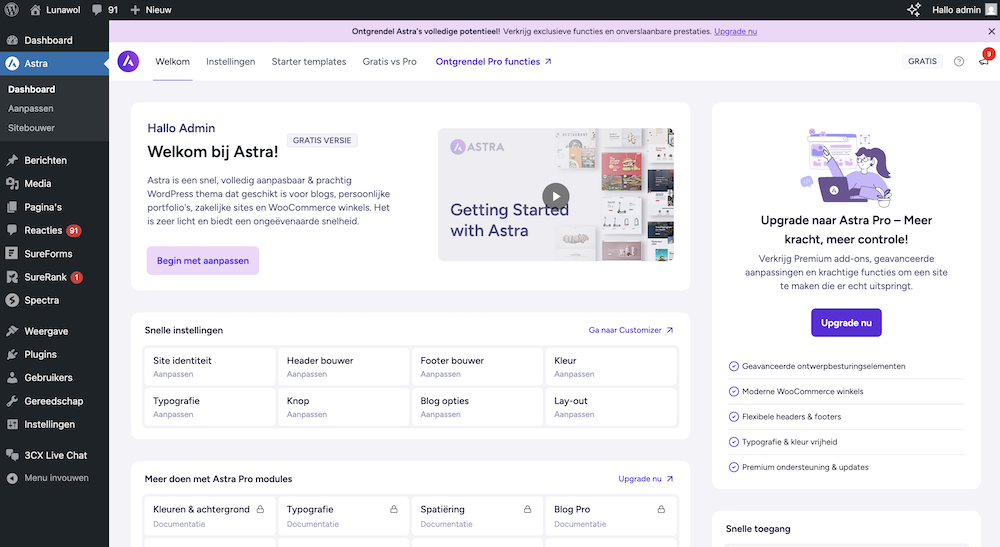Switch to the Welkom tab
The image size is (1000, 547).
[173, 61]
